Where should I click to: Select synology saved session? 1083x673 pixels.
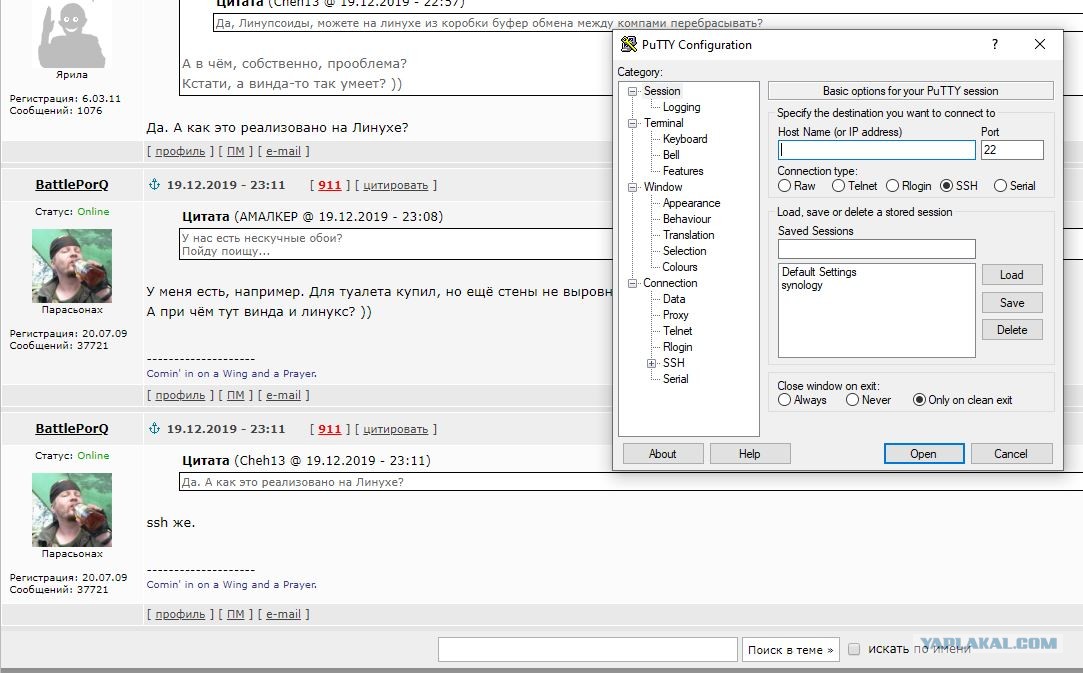click(802, 285)
